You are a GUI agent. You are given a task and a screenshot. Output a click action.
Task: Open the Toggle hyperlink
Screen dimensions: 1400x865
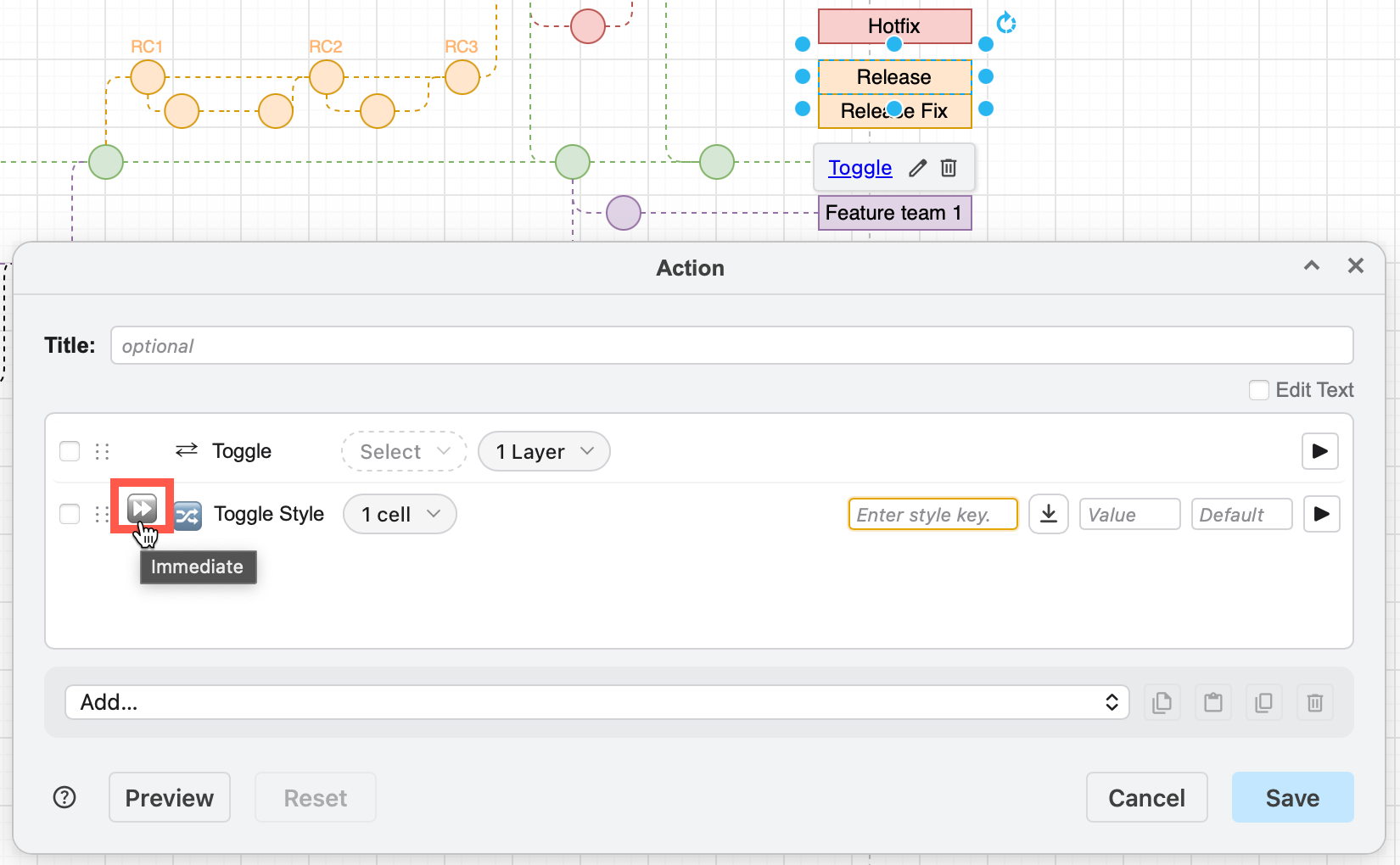pyautogui.click(x=860, y=168)
